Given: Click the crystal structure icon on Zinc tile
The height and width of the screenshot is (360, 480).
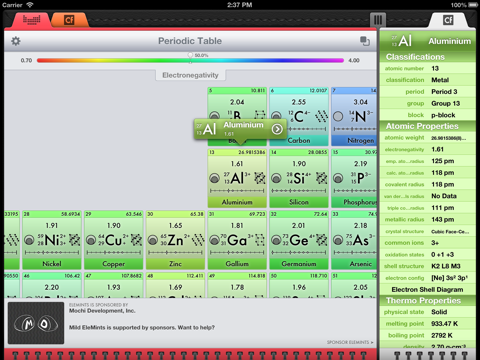Looking at the screenshot, I should (x=198, y=240).
